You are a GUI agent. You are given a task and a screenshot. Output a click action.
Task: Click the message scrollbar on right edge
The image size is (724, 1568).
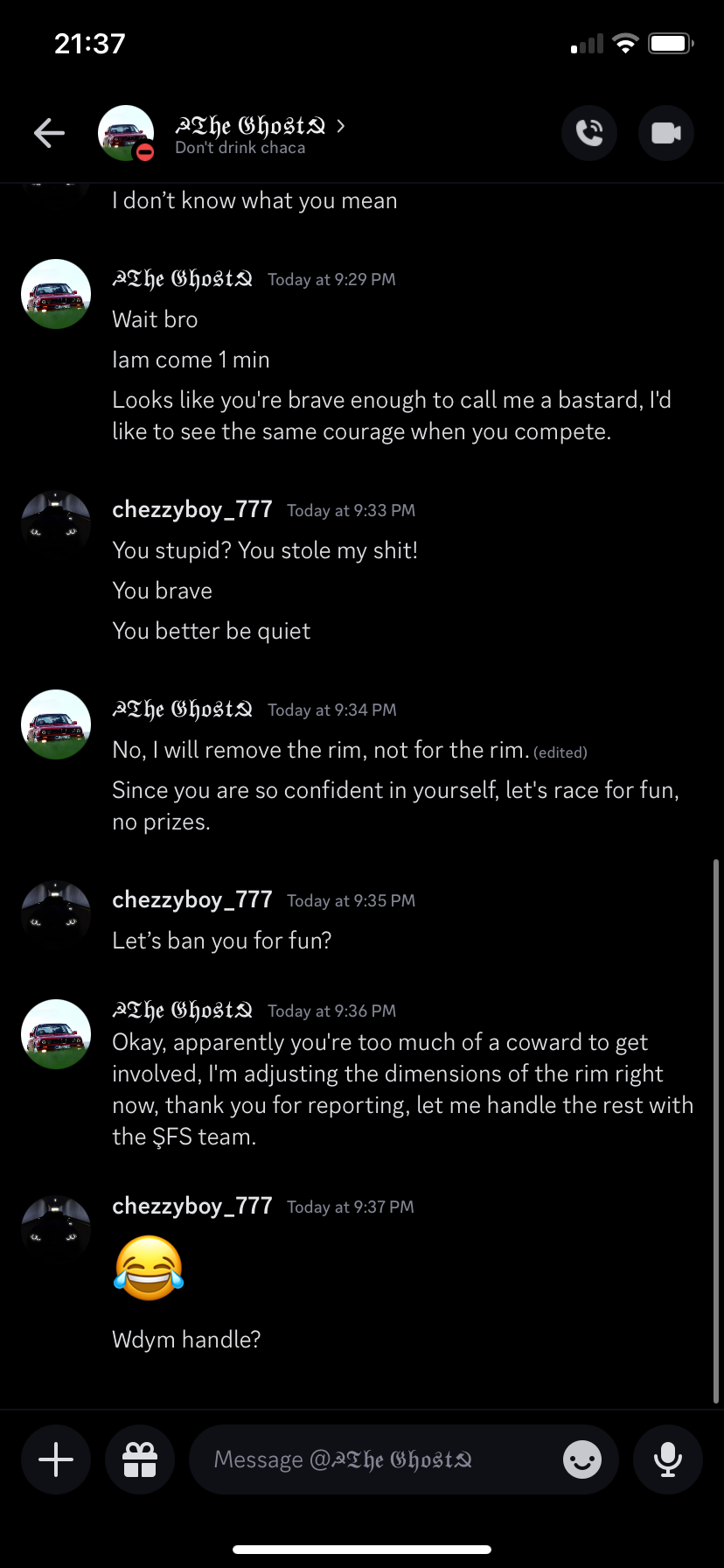[716, 1129]
